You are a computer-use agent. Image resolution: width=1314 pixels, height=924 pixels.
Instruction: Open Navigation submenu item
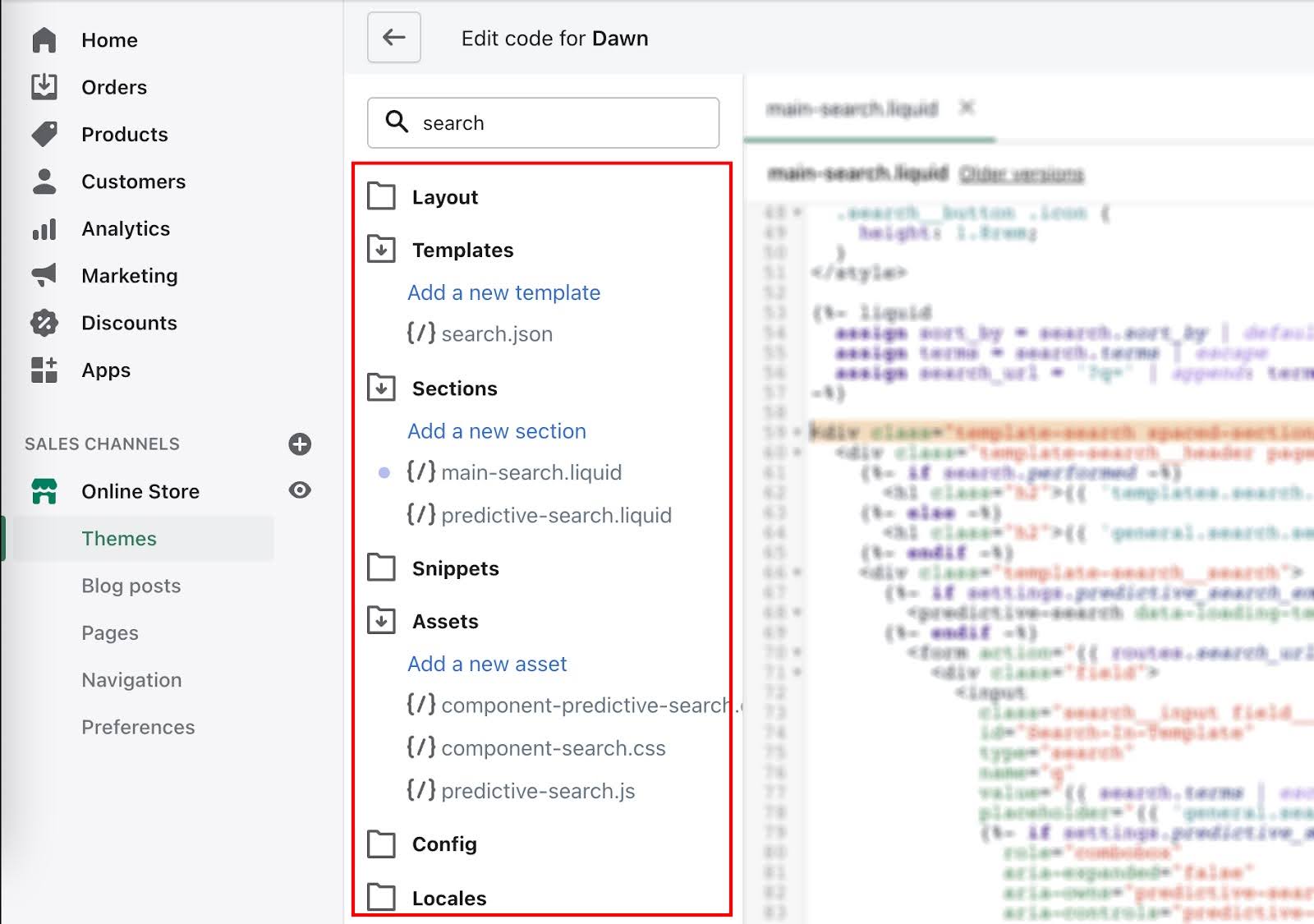(x=131, y=680)
